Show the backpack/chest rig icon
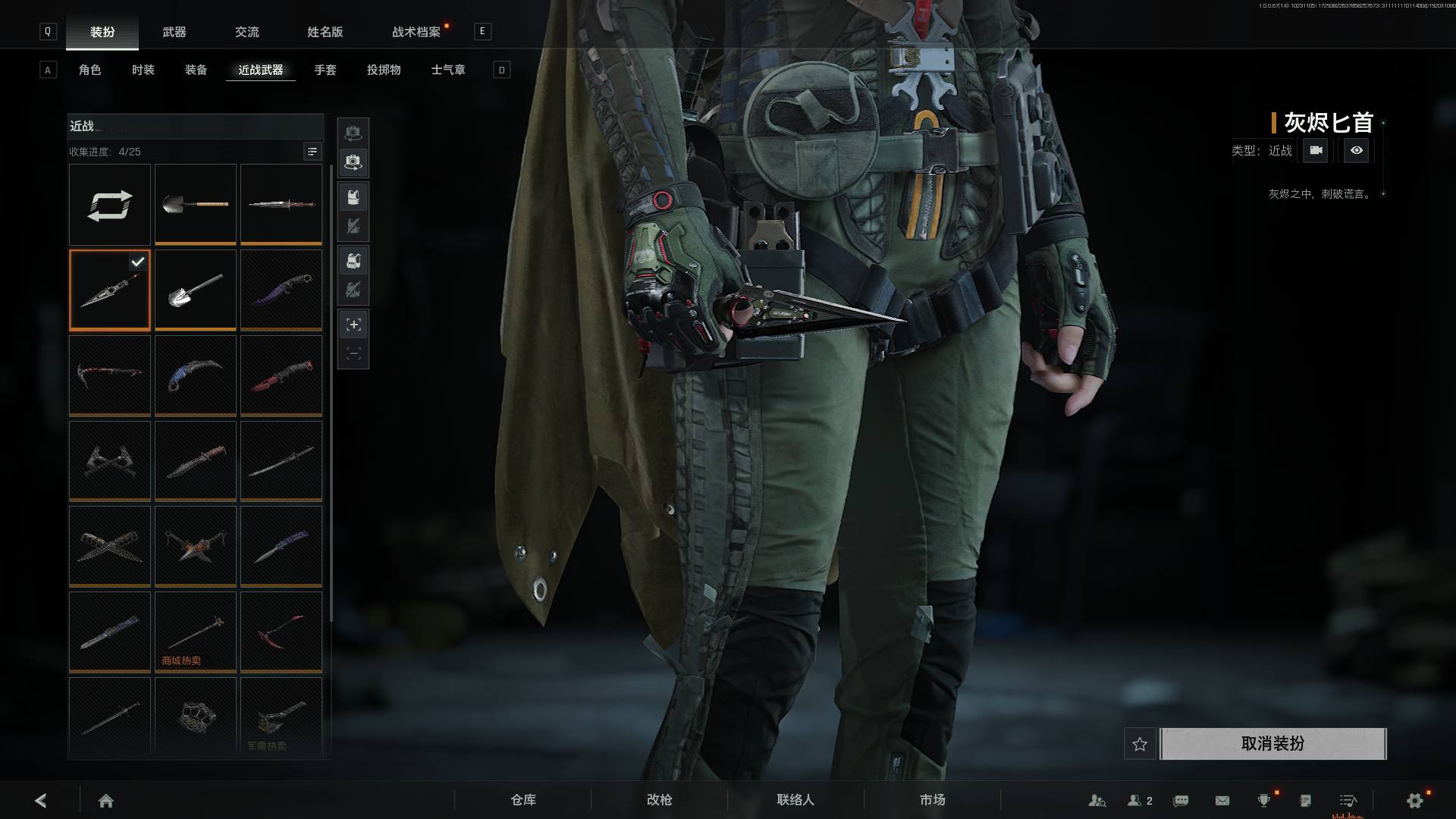This screenshot has width=1456, height=819. pyautogui.click(x=353, y=261)
